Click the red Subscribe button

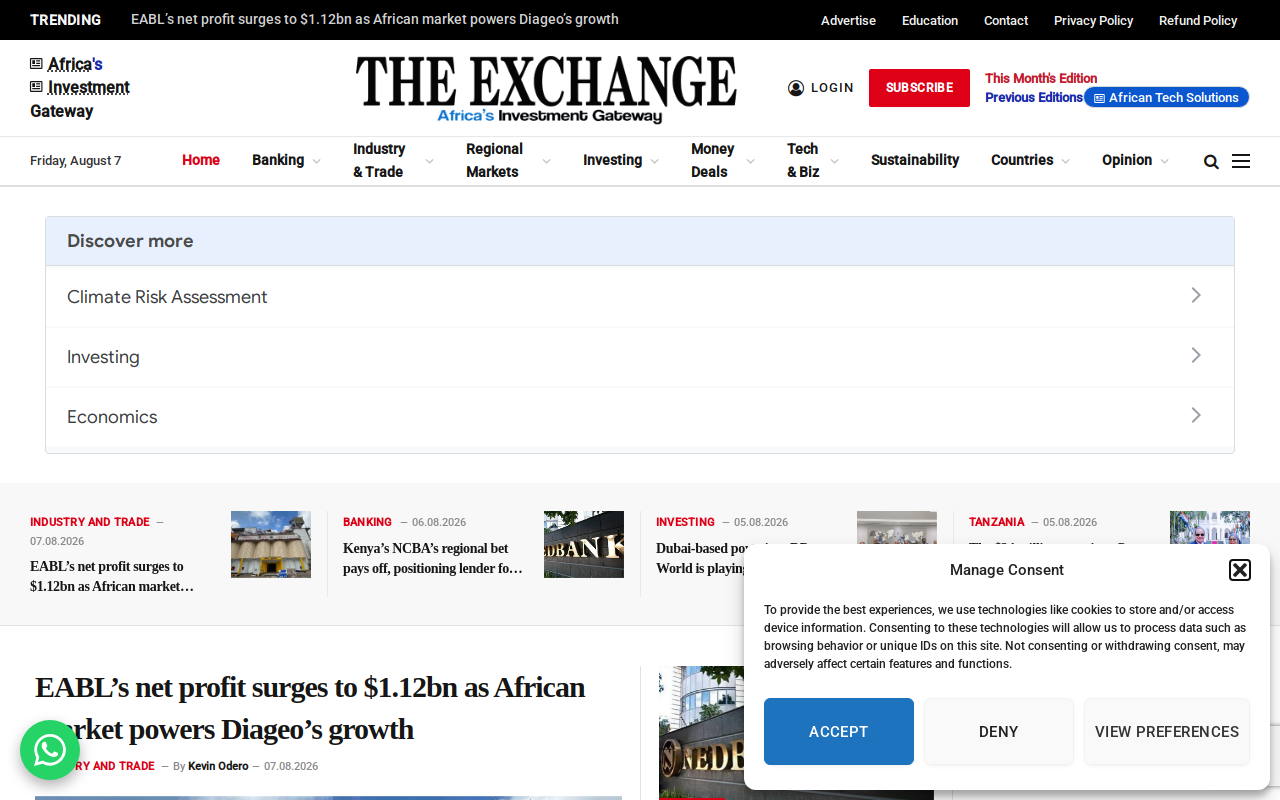pyautogui.click(x=919, y=88)
